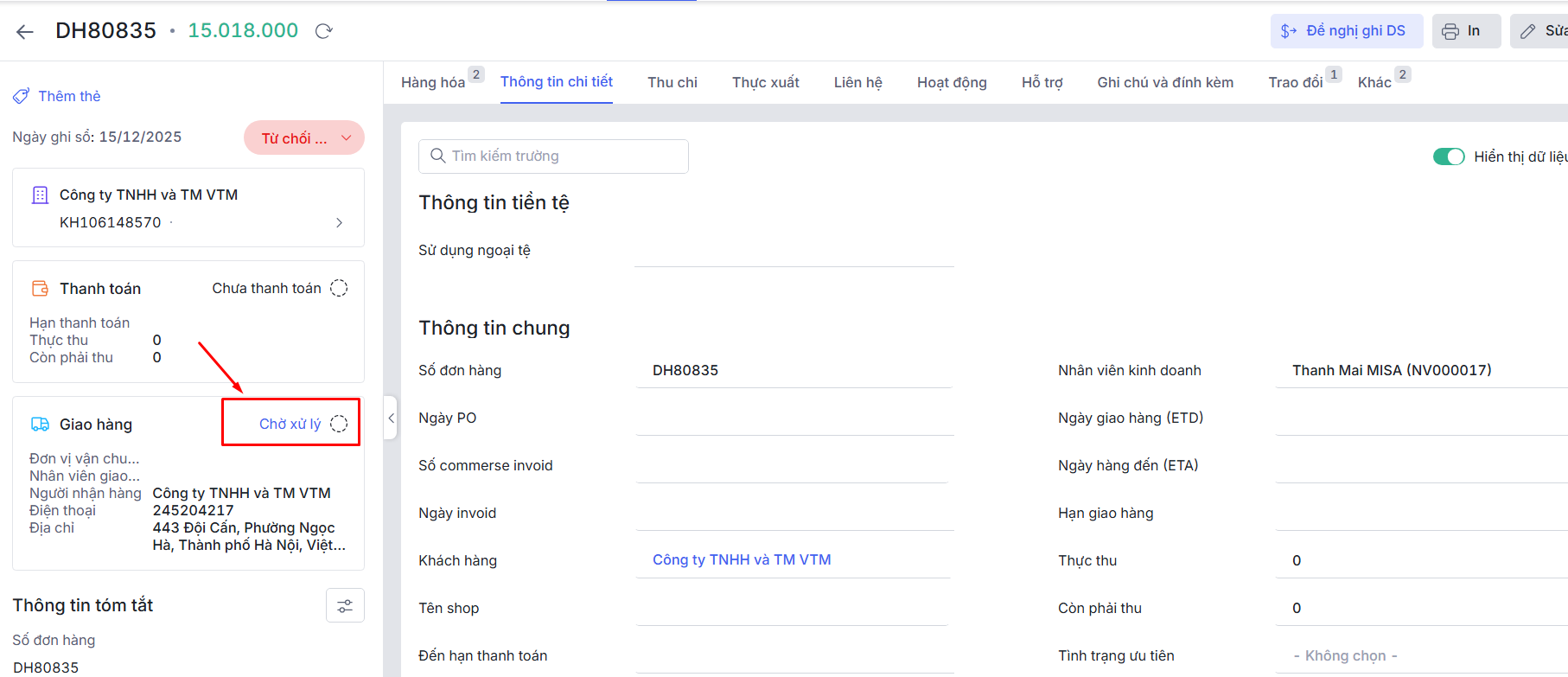Click the Thanh toán wallet icon
The width and height of the screenshot is (1568, 677).
(40, 288)
